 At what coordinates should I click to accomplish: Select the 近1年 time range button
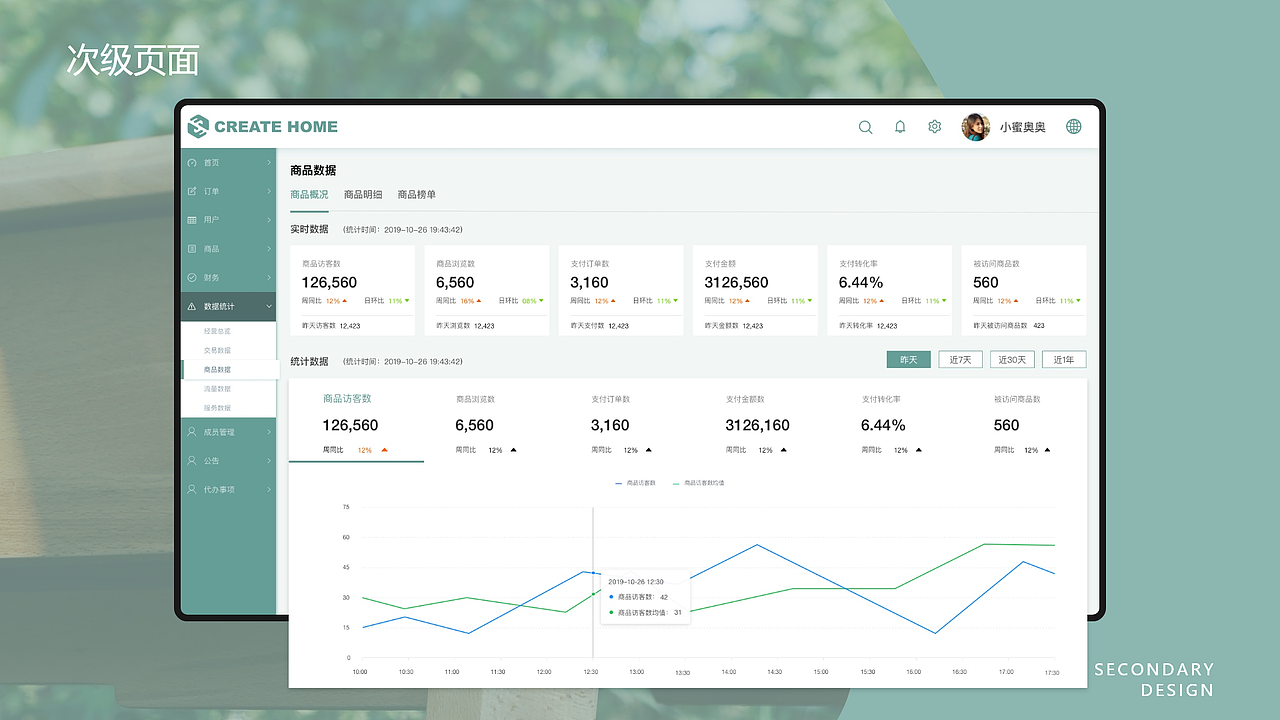click(1064, 360)
